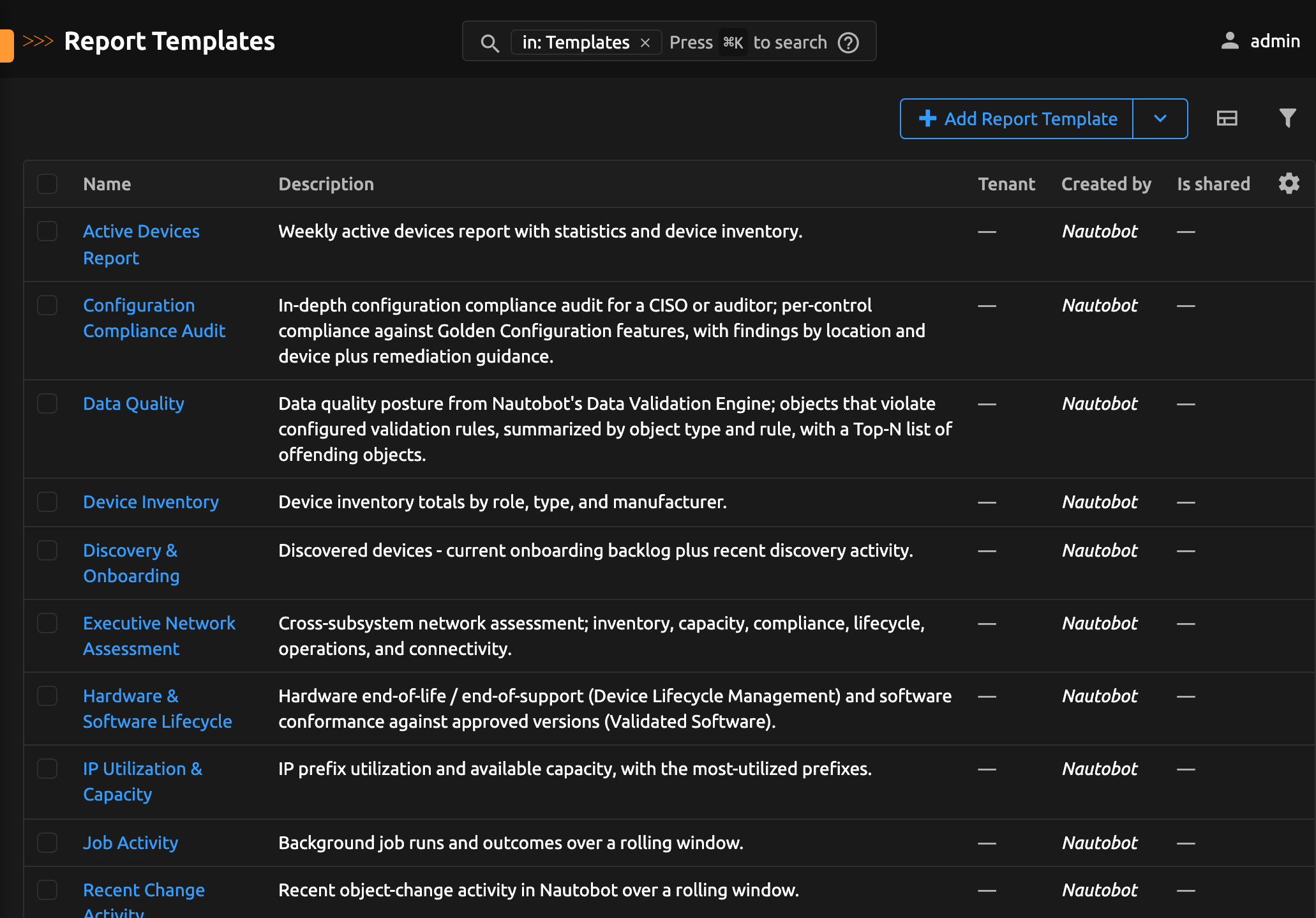Click 'Device inventory totals by role' description
Image resolution: width=1316 pixels, height=918 pixels.
pos(502,502)
